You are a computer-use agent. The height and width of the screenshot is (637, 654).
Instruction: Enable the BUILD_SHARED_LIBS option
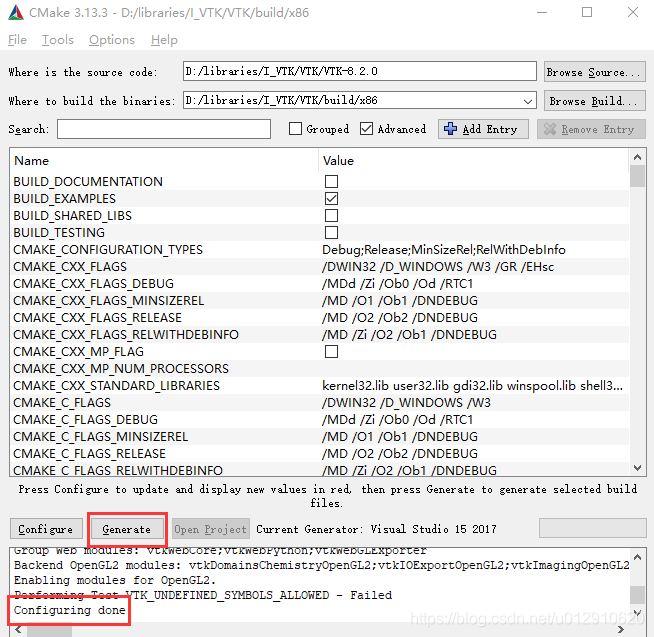point(331,216)
